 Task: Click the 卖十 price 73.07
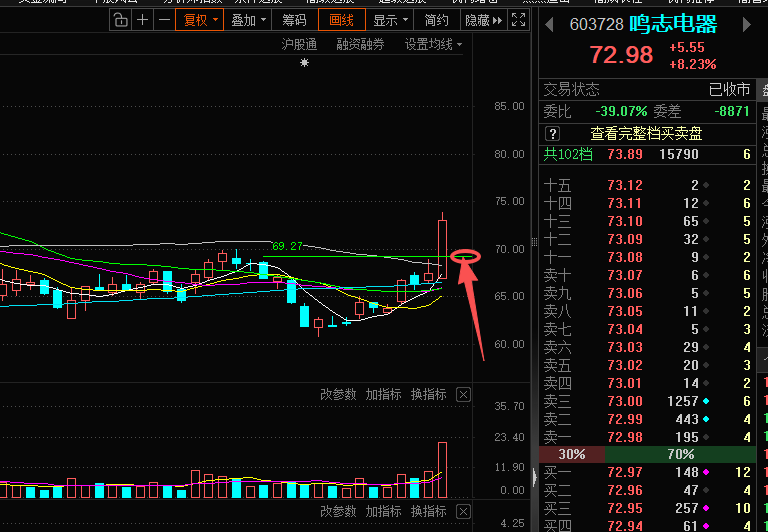pyautogui.click(x=624, y=275)
